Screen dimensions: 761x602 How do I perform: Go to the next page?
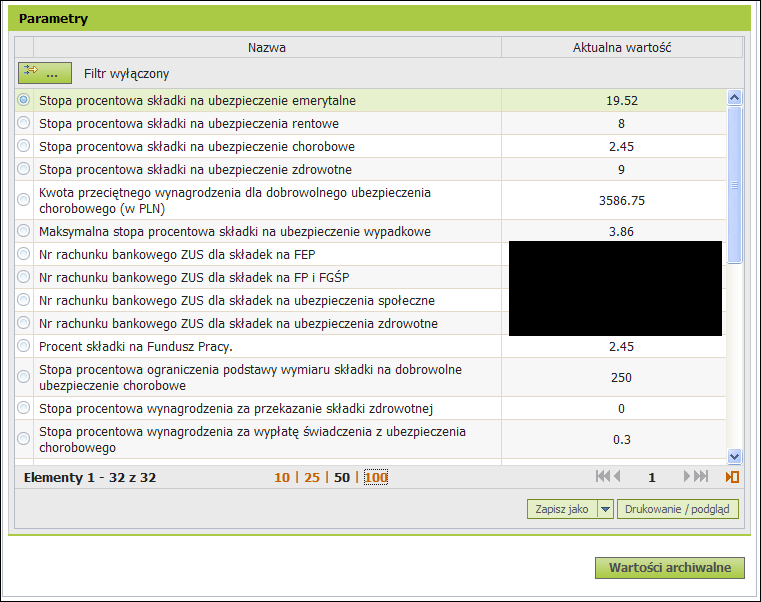coord(688,477)
